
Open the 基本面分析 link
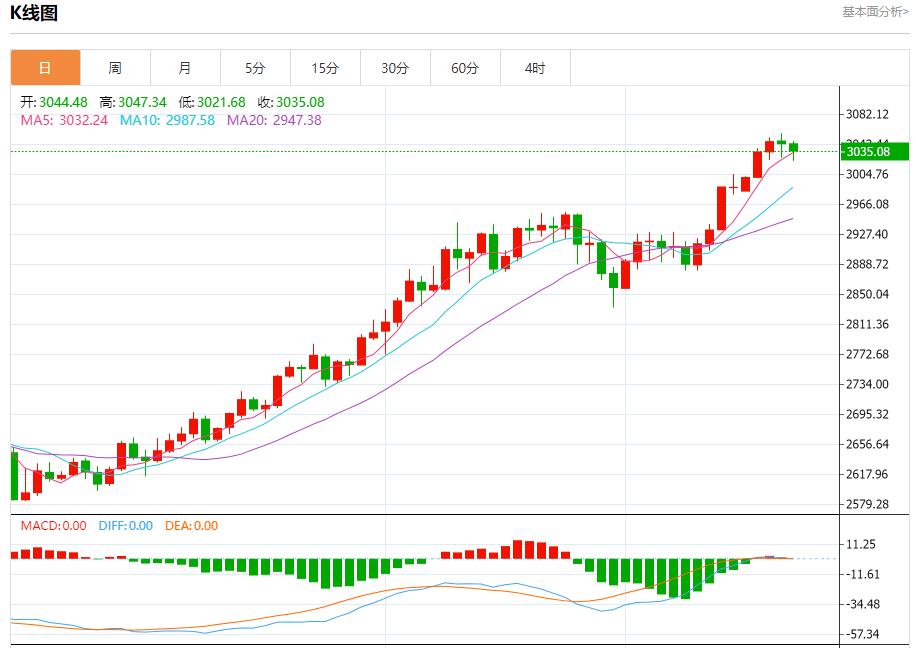(x=875, y=12)
